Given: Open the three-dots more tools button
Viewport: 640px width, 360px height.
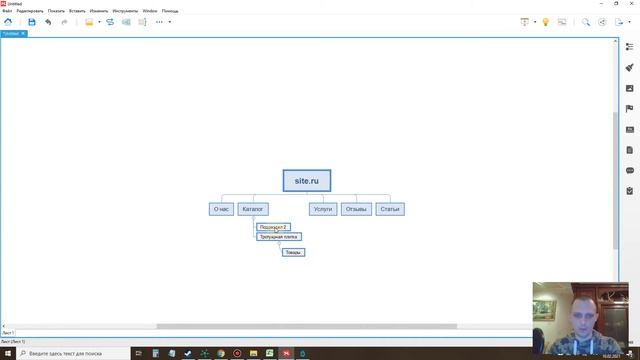Looking at the screenshot, I should pos(159,22).
